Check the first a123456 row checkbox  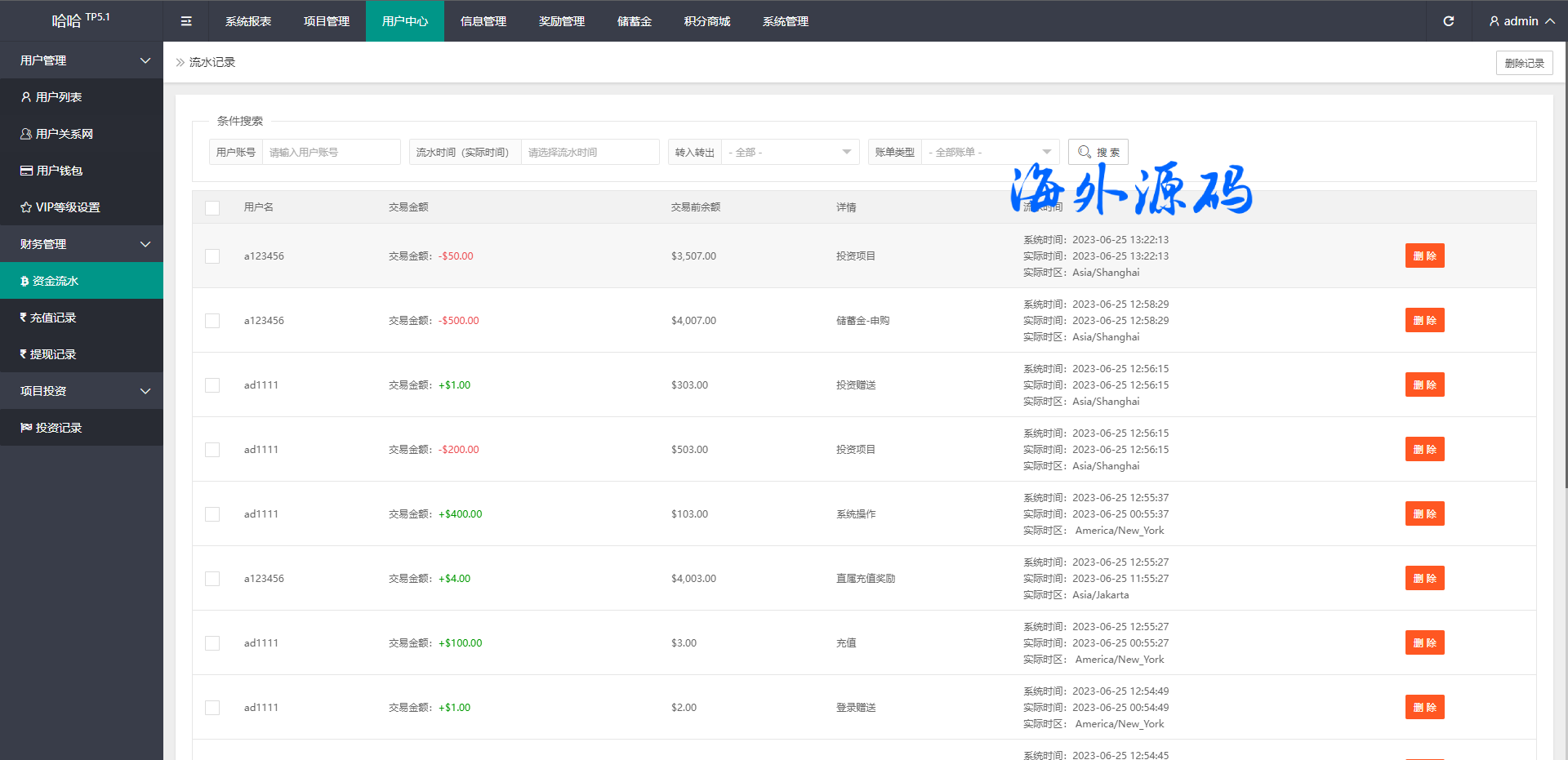(212, 256)
